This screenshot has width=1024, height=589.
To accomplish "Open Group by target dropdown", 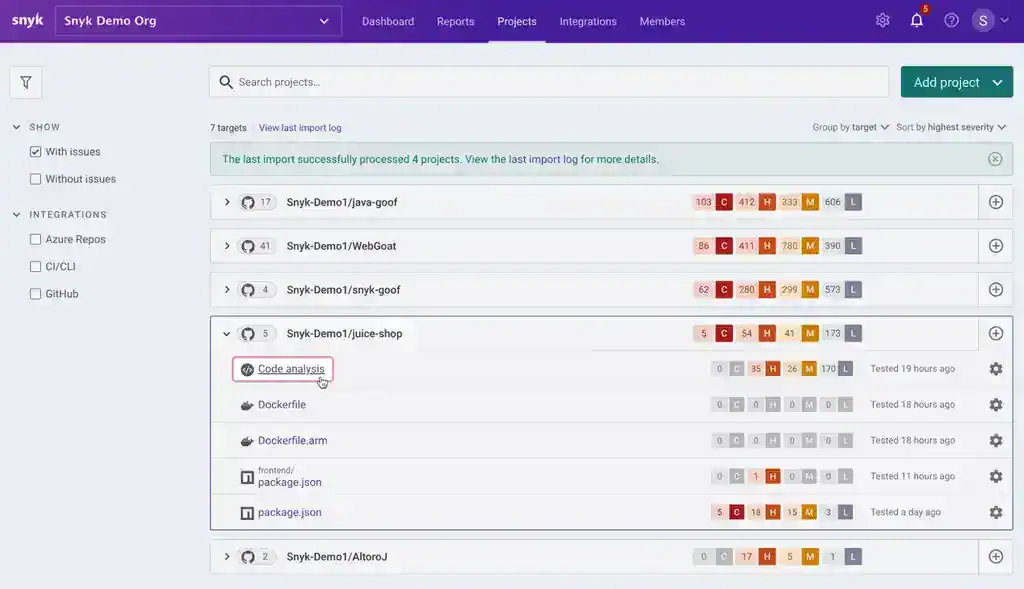I will coord(850,127).
